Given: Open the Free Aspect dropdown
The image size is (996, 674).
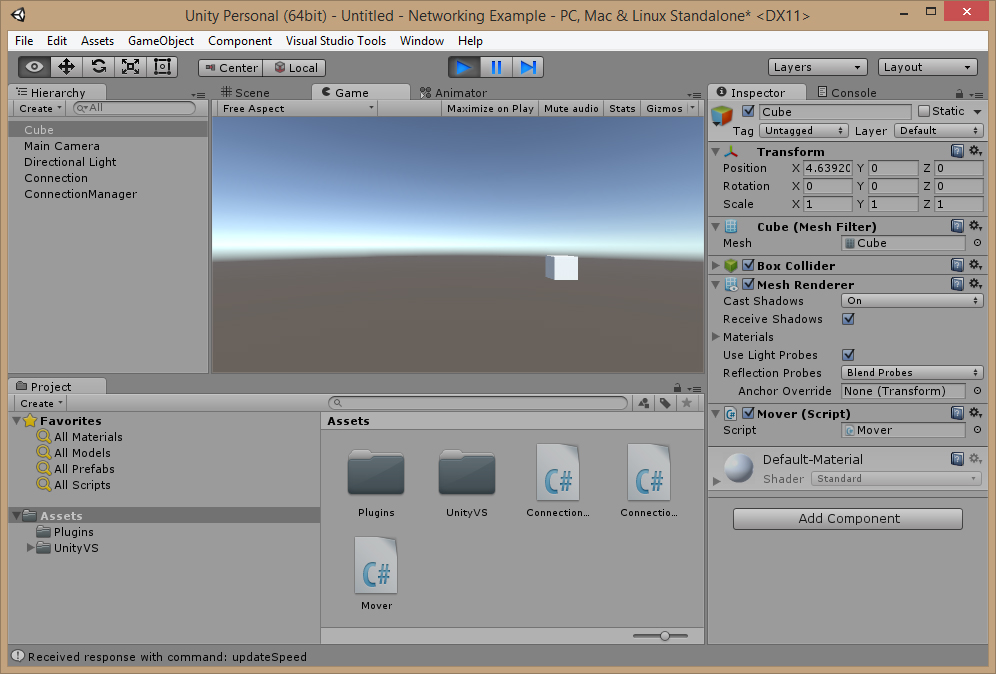Looking at the screenshot, I should (298, 109).
